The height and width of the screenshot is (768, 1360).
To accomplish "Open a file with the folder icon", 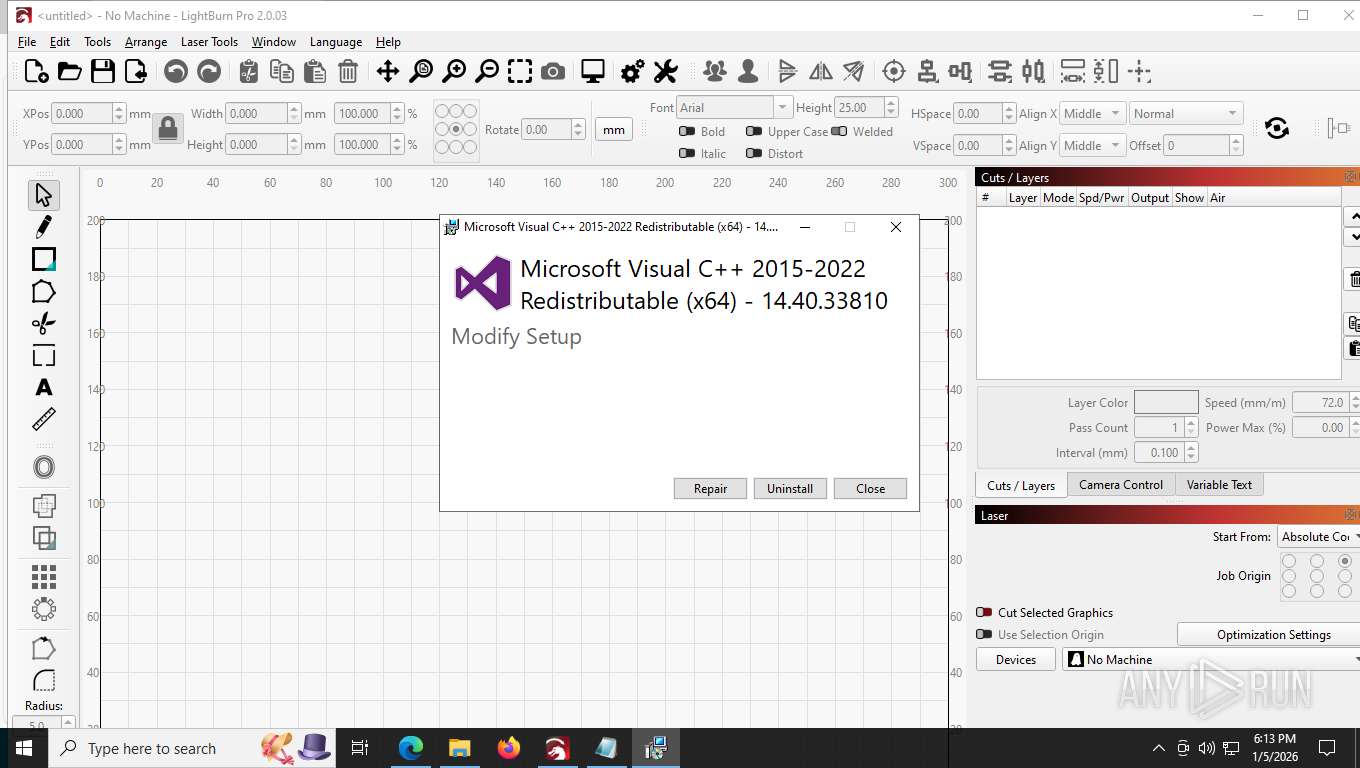I will click(69, 71).
